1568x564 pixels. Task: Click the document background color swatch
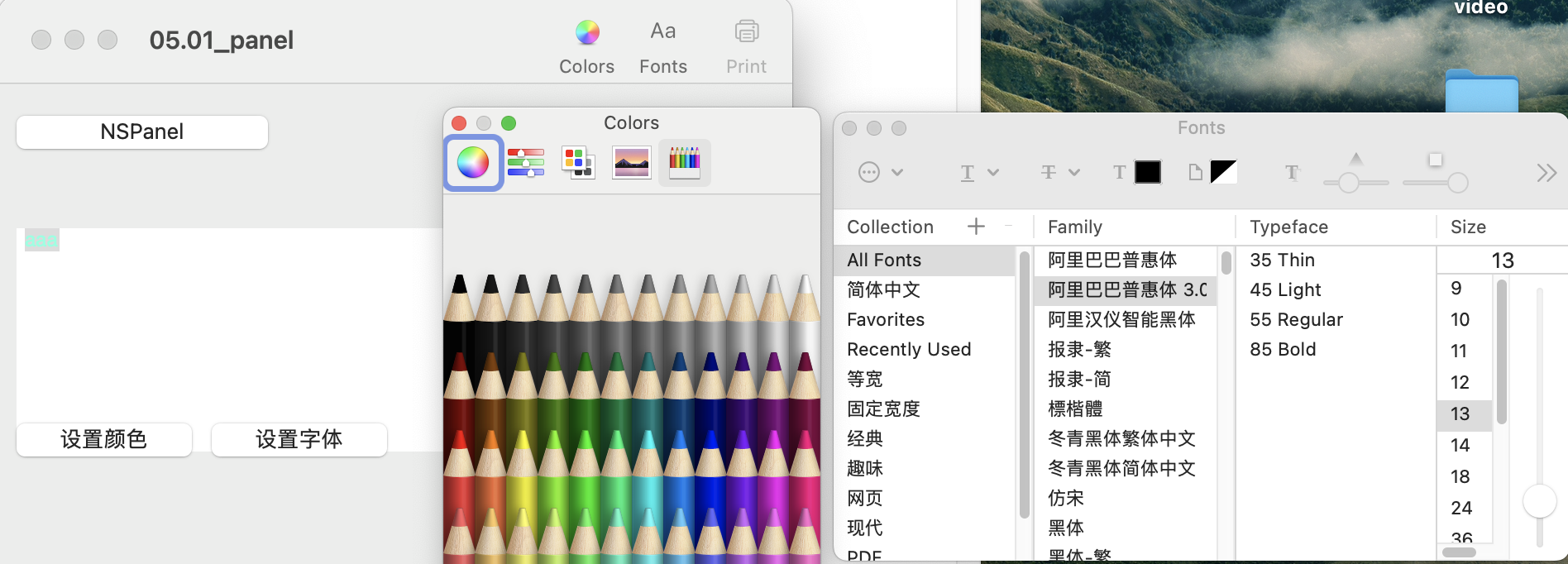click(x=1223, y=172)
